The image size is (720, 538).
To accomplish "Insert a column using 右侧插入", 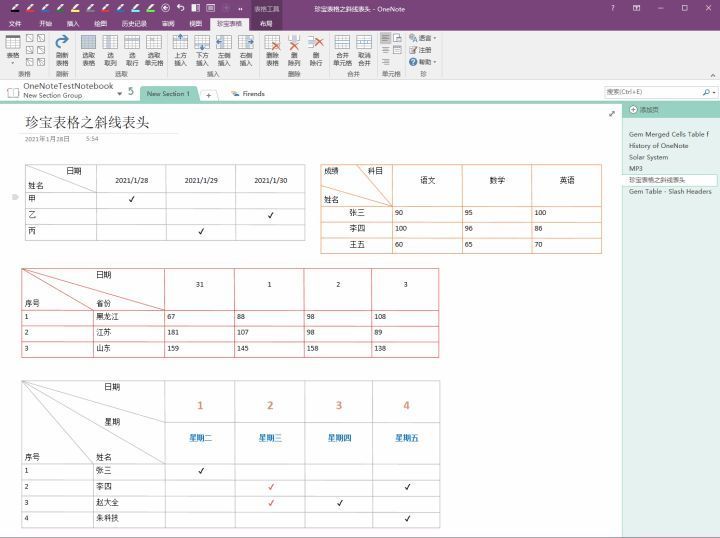I will (x=246, y=50).
